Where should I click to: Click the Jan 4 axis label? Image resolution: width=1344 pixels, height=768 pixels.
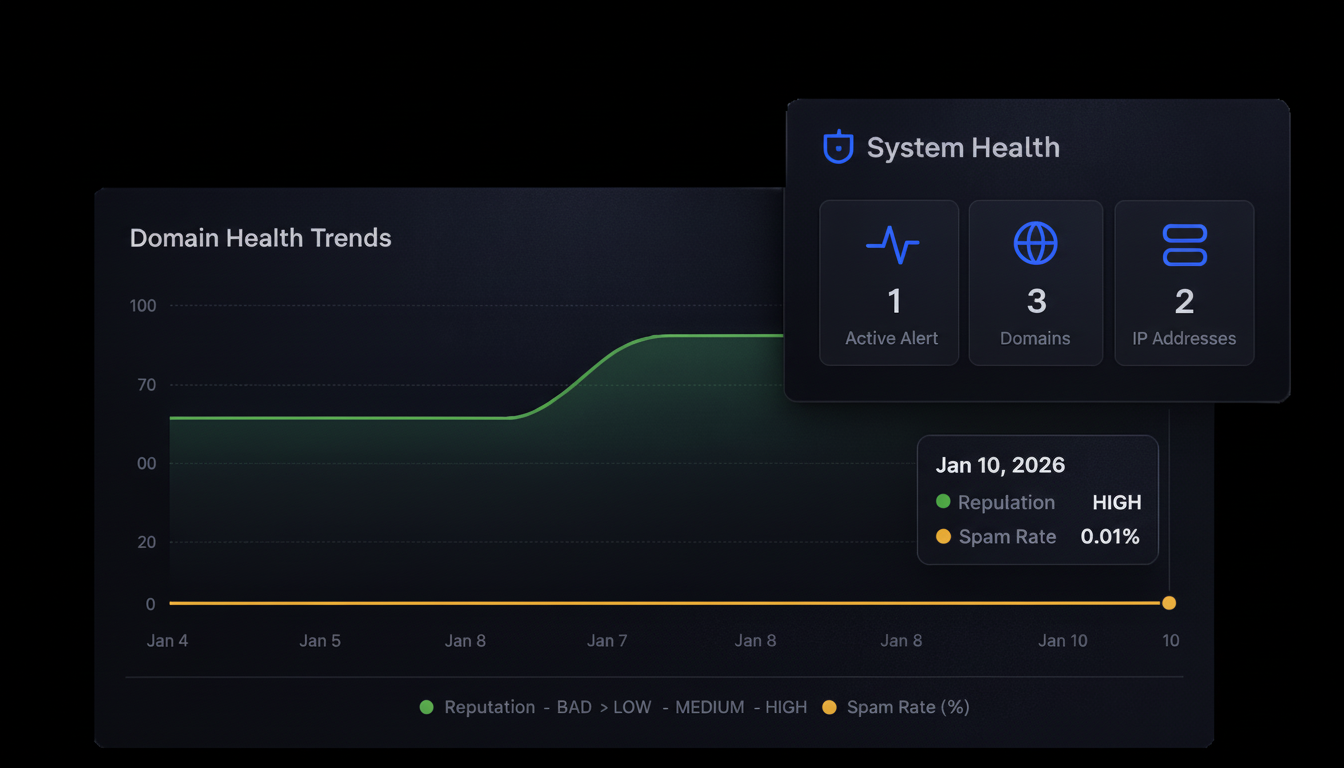pyautogui.click(x=167, y=641)
